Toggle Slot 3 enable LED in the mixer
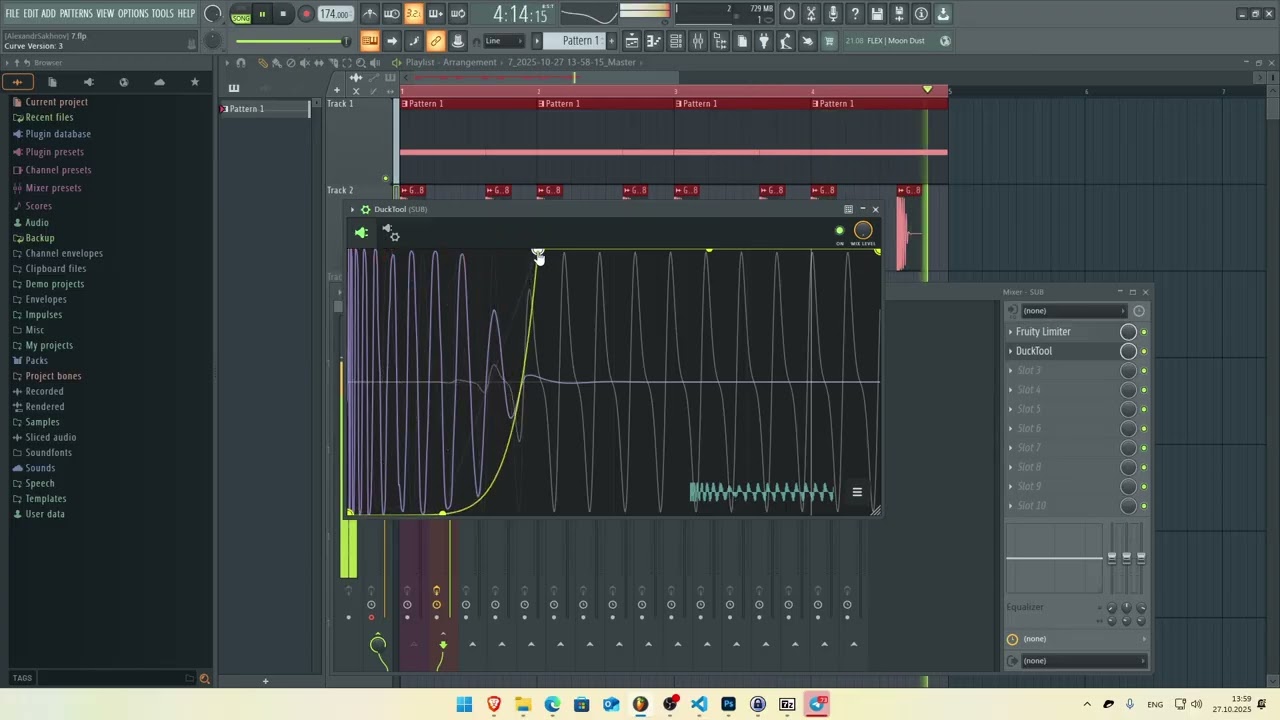1280x720 pixels. [1144, 371]
